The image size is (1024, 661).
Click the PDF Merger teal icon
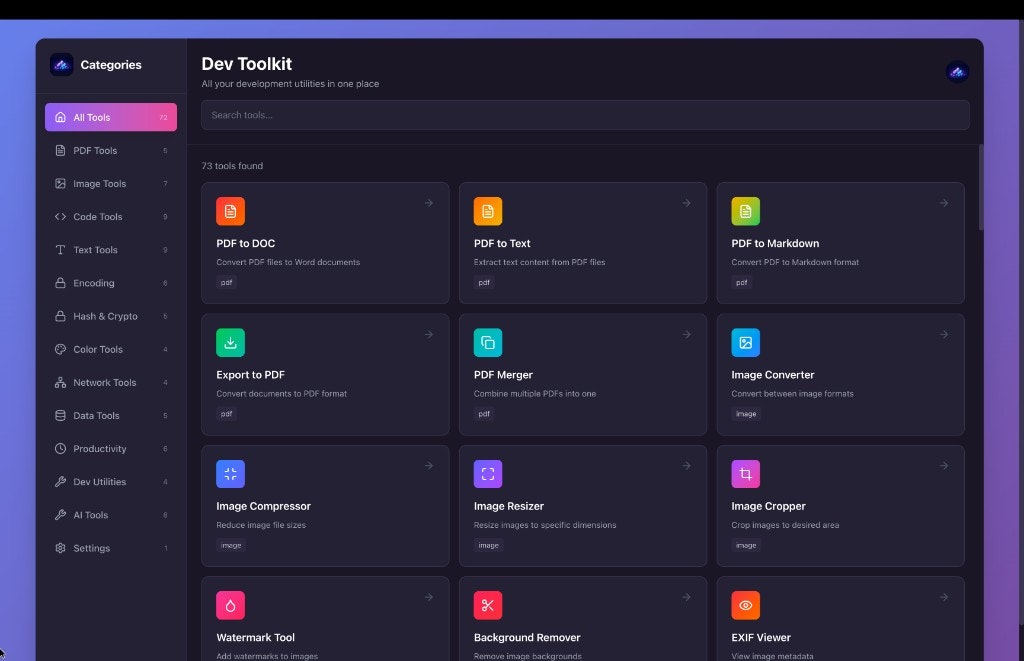pos(488,342)
